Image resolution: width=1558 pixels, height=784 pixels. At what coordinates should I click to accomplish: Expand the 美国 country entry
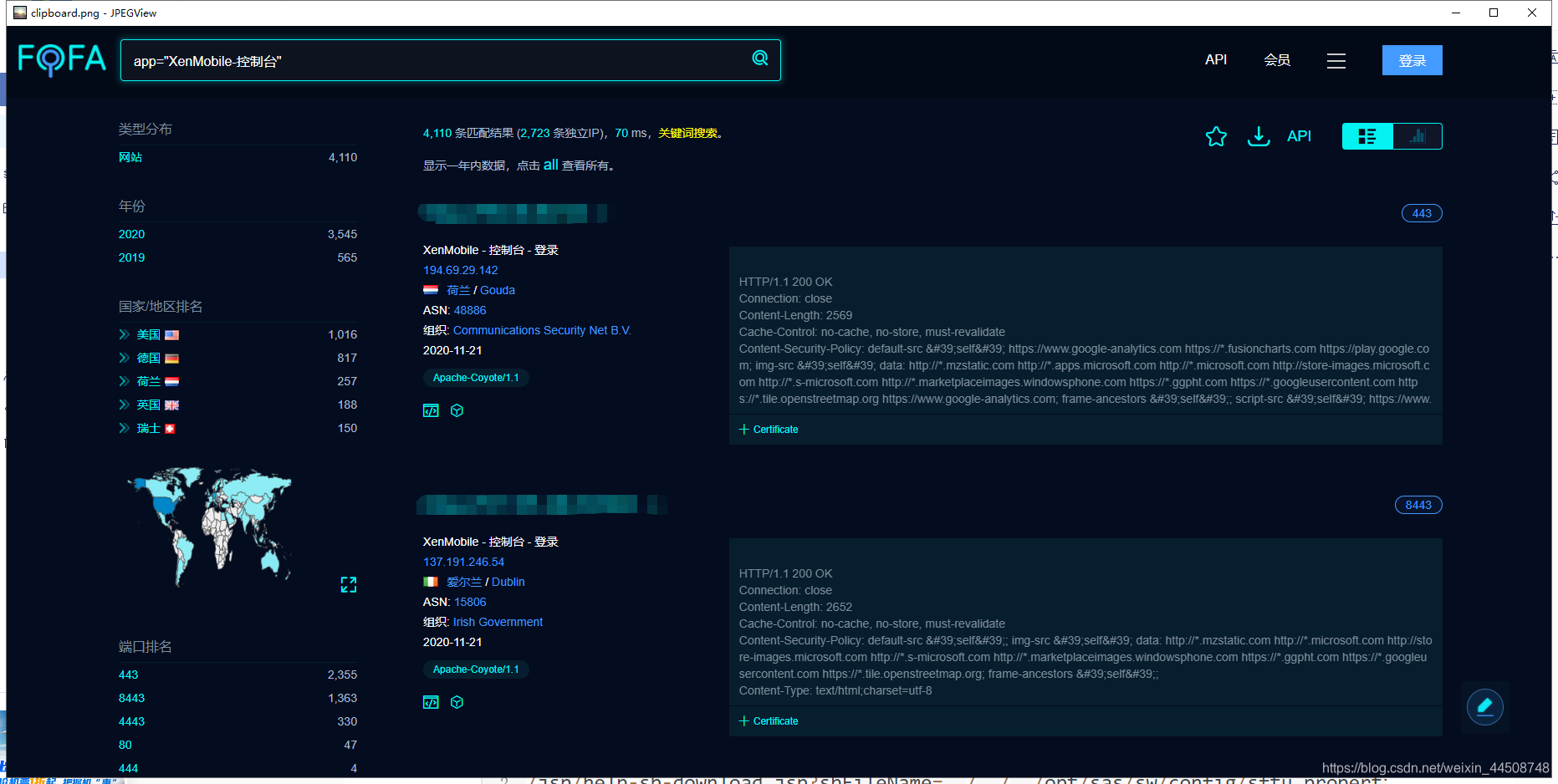point(124,334)
